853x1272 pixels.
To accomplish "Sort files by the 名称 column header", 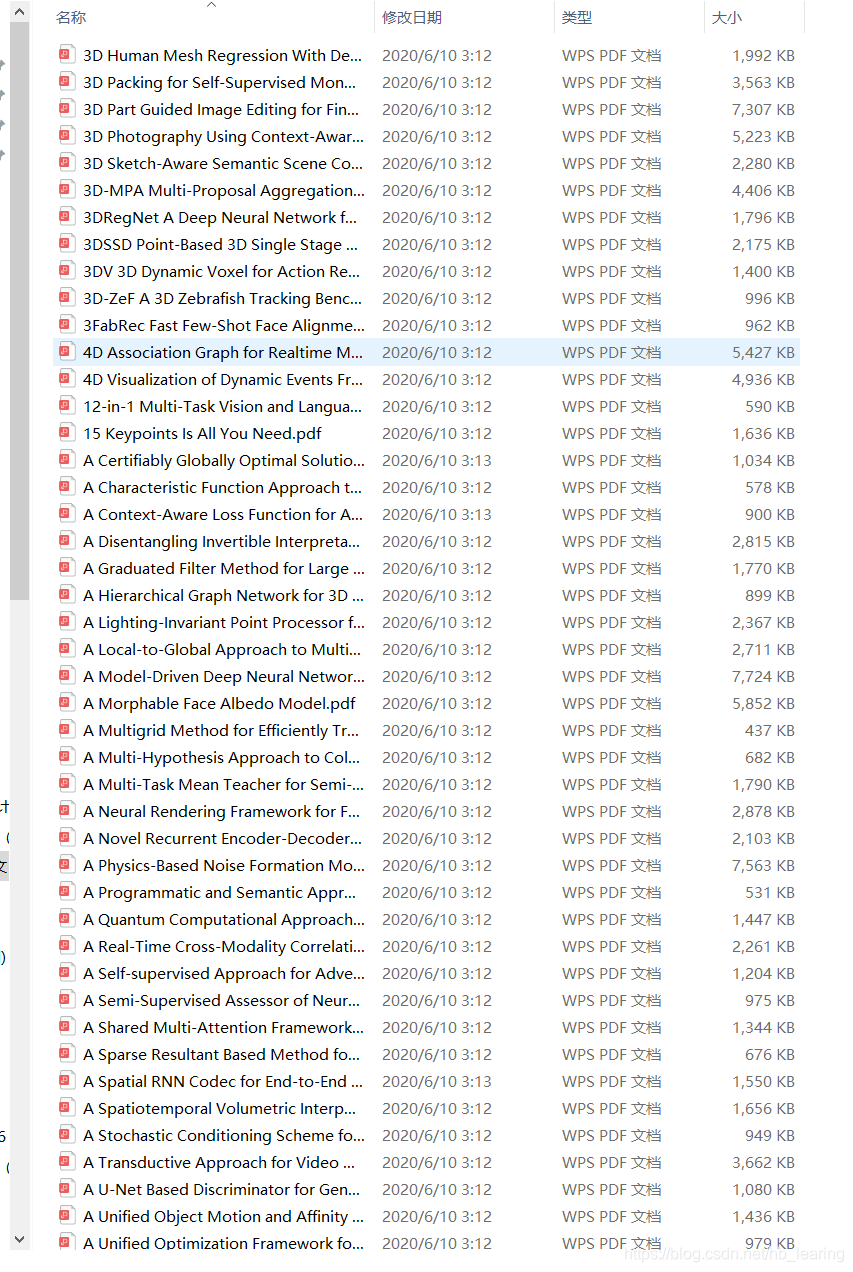I will pos(70,18).
